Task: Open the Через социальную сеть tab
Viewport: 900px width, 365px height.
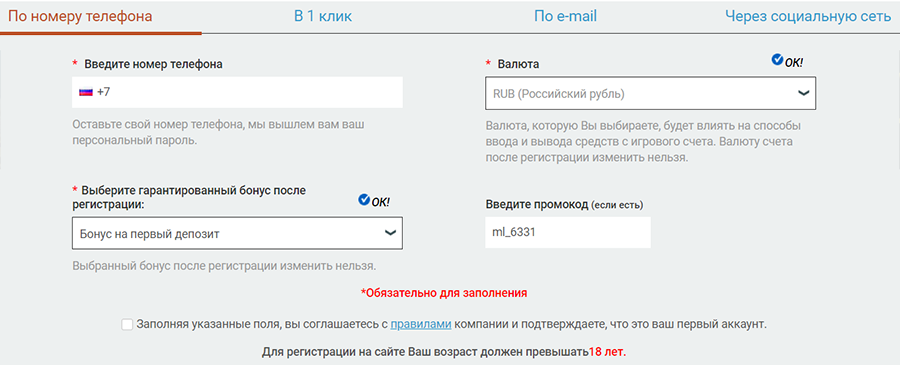Action: click(808, 16)
